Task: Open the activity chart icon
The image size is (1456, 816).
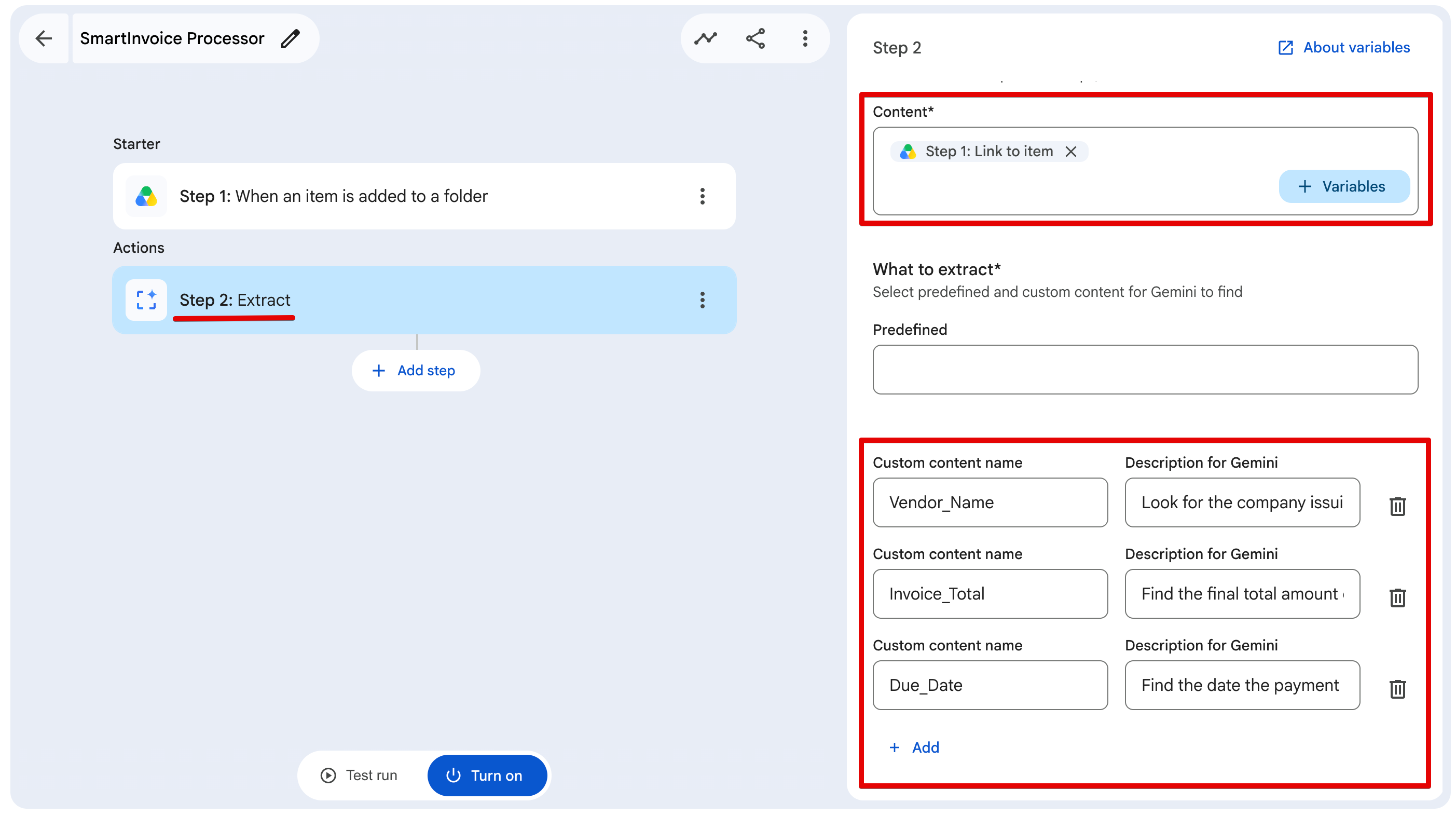Action: [x=705, y=38]
